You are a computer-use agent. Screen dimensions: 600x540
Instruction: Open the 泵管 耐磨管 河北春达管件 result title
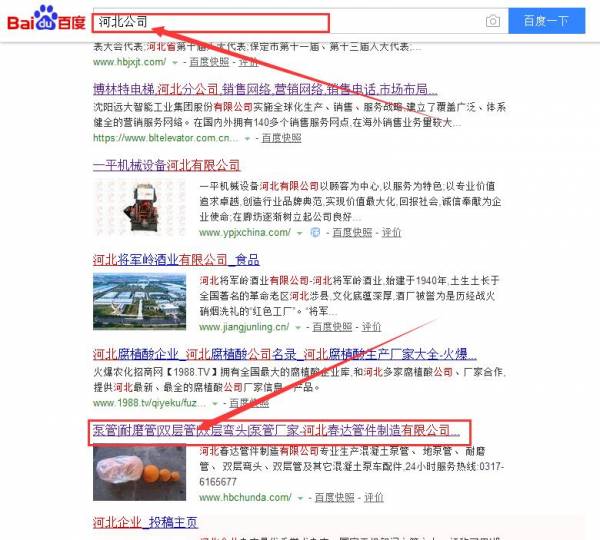(275, 431)
